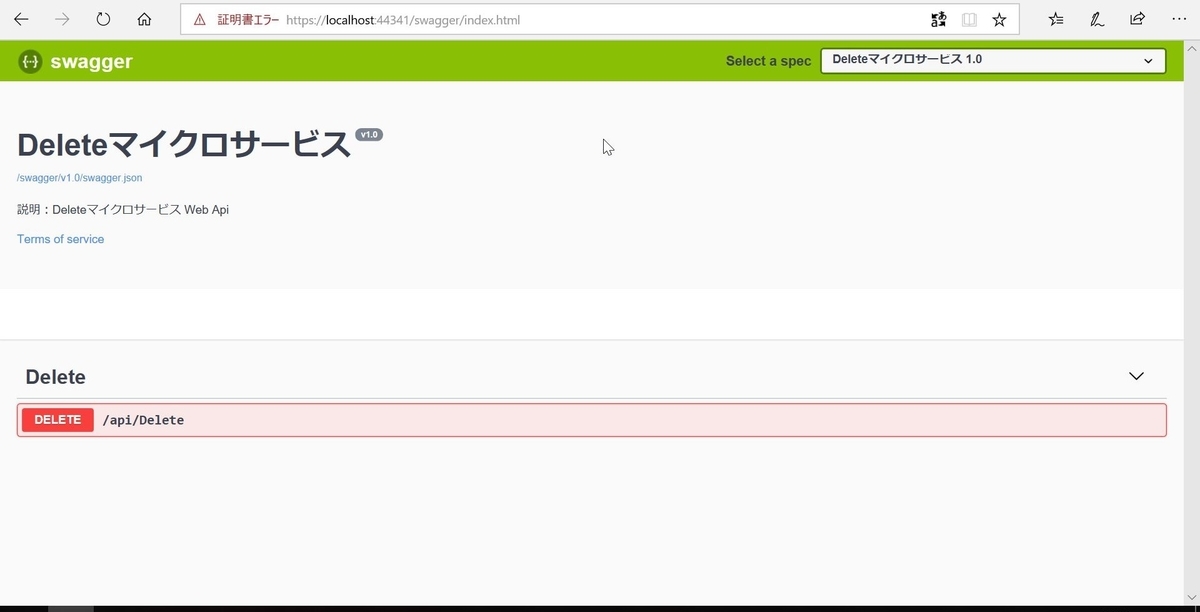Refresh the page
The width and height of the screenshot is (1200, 612).
click(x=101, y=18)
